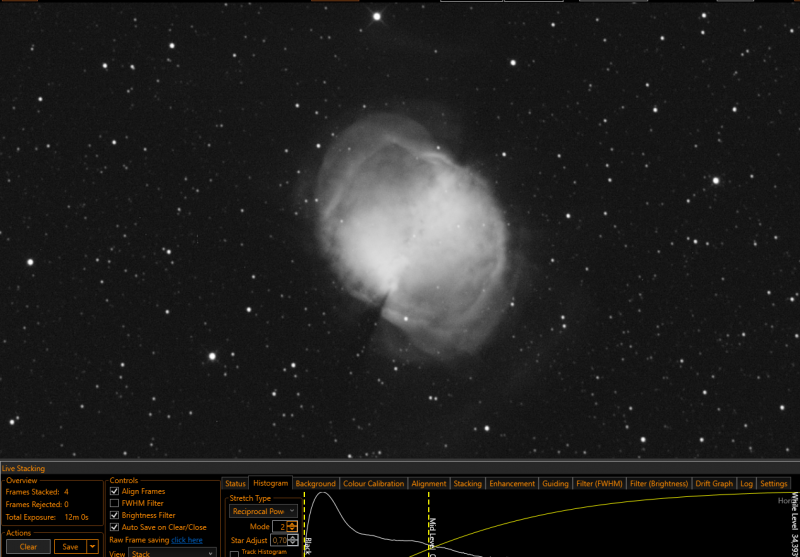800x557 pixels.
Task: Expand the Save button dropdown arrow
Action: 92,546
